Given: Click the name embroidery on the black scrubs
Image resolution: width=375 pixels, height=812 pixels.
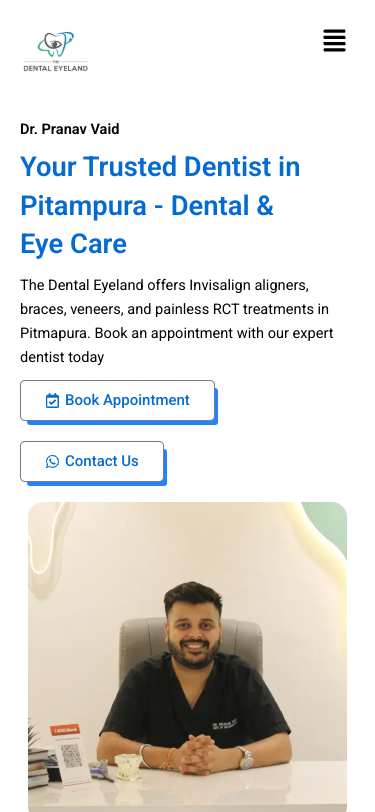Looking at the screenshot, I should pos(224,724).
